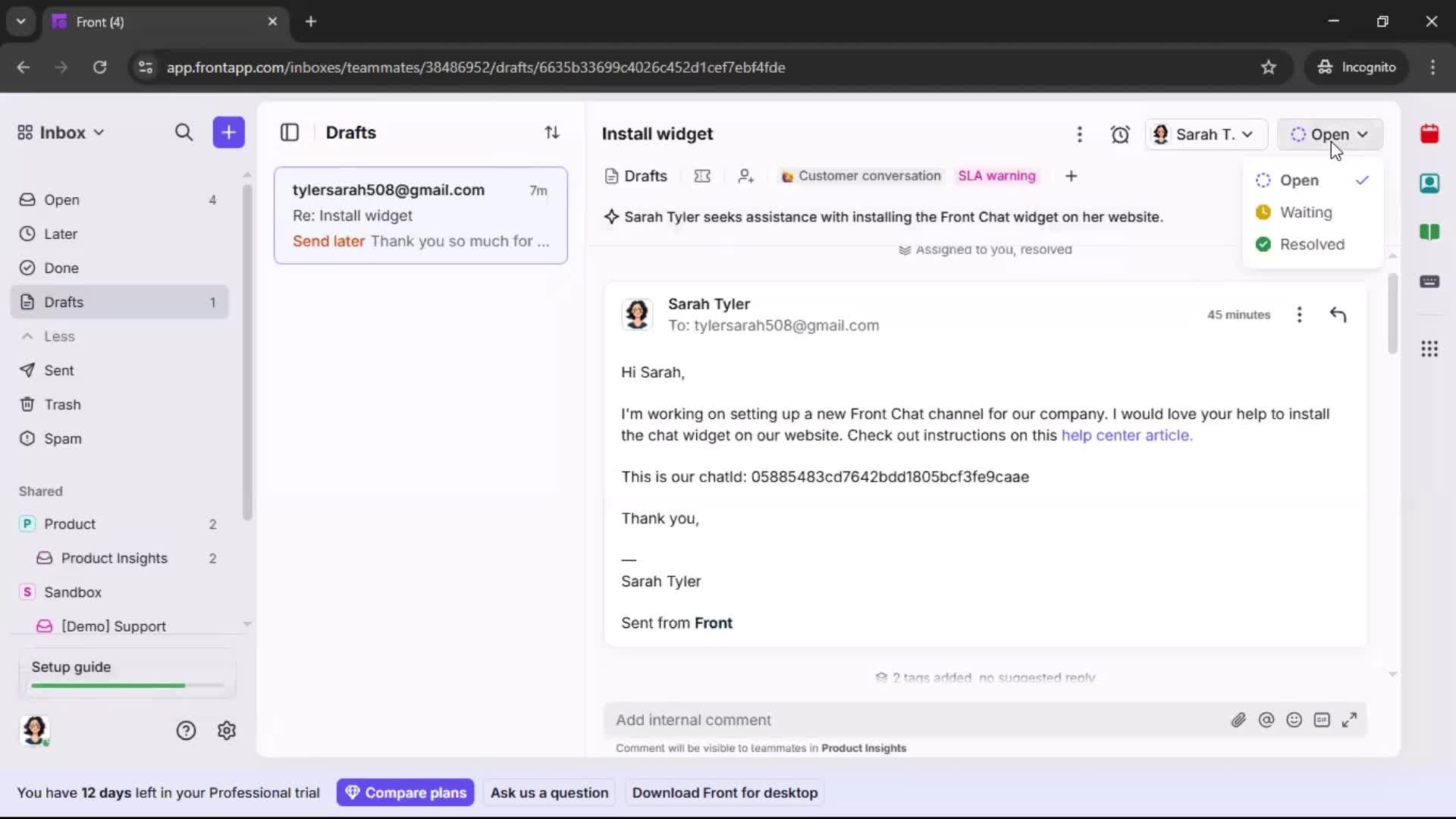Open the snooze reminder clock icon
Screen dimensions: 1456x819
1121,134
